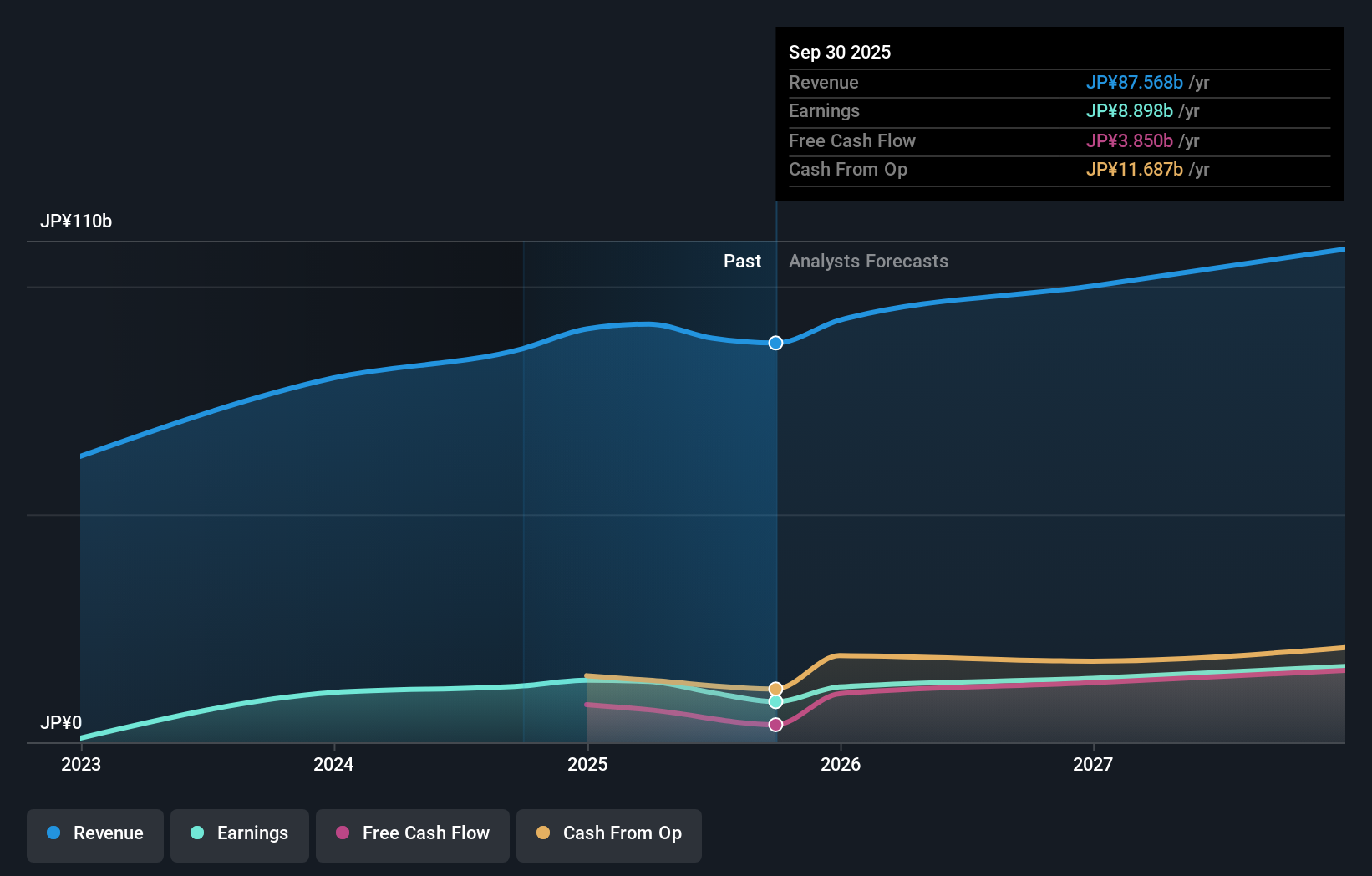The width and height of the screenshot is (1372, 876).
Task: Click the teal Earnings dot icon in legend
Action: [196, 833]
